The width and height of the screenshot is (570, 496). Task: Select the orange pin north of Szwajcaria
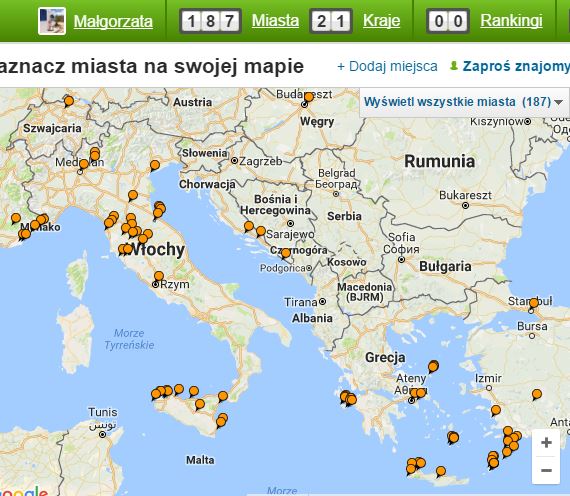[x=69, y=101]
